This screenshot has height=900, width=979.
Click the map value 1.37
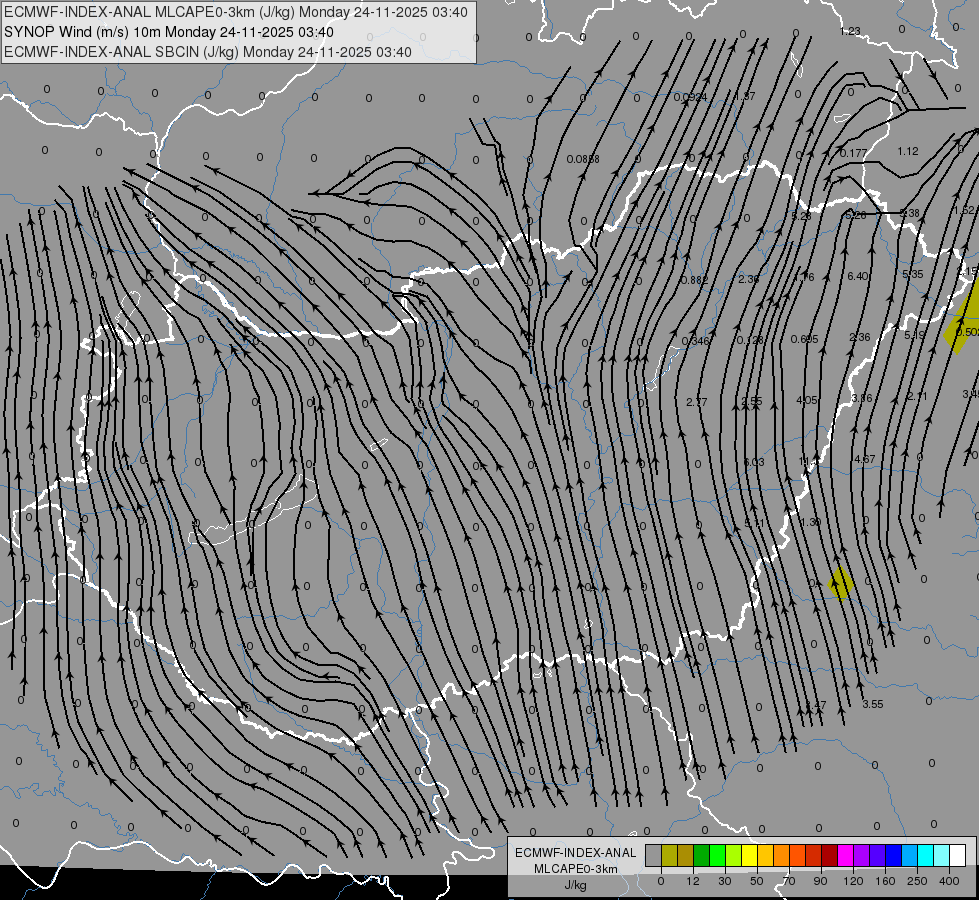pyautogui.click(x=745, y=96)
